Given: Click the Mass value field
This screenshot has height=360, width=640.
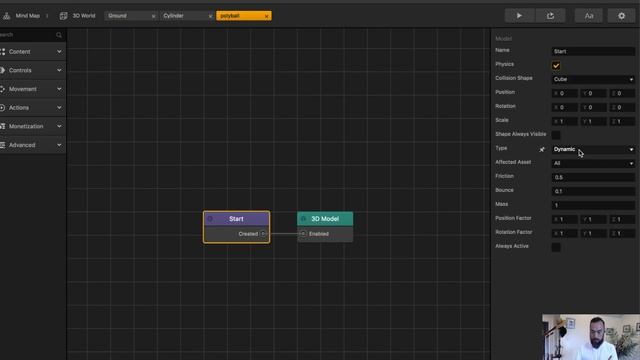Looking at the screenshot, I should [593, 205].
